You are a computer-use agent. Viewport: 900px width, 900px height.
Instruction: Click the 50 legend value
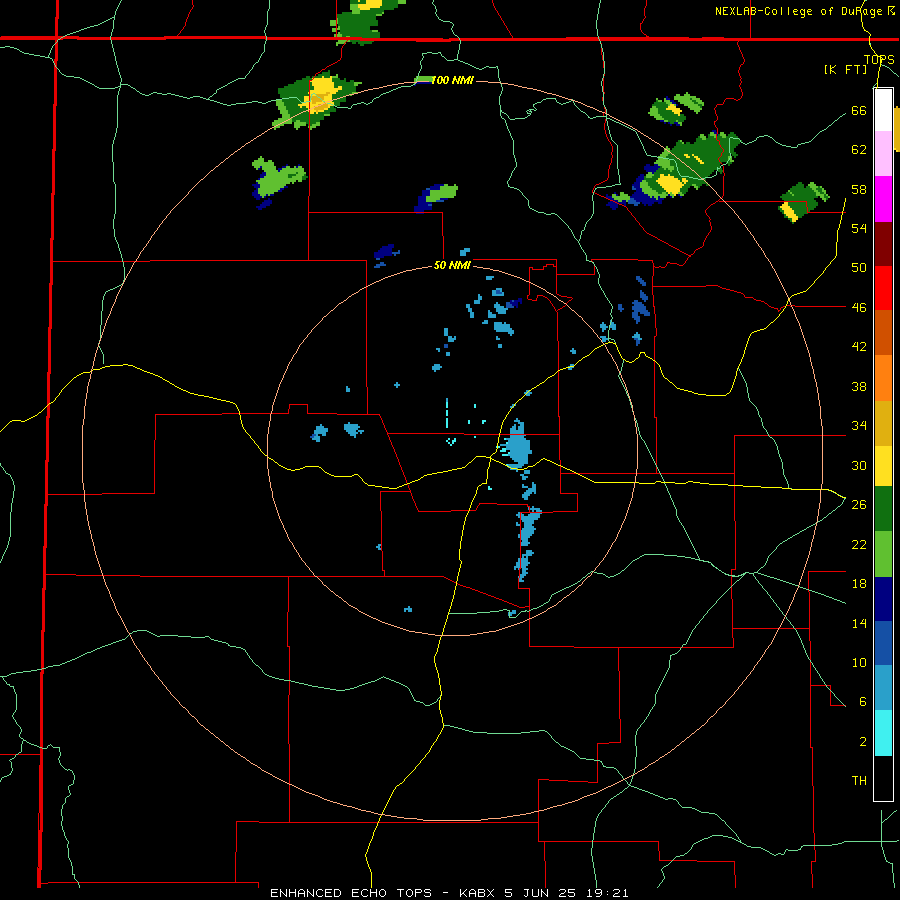(x=859, y=268)
